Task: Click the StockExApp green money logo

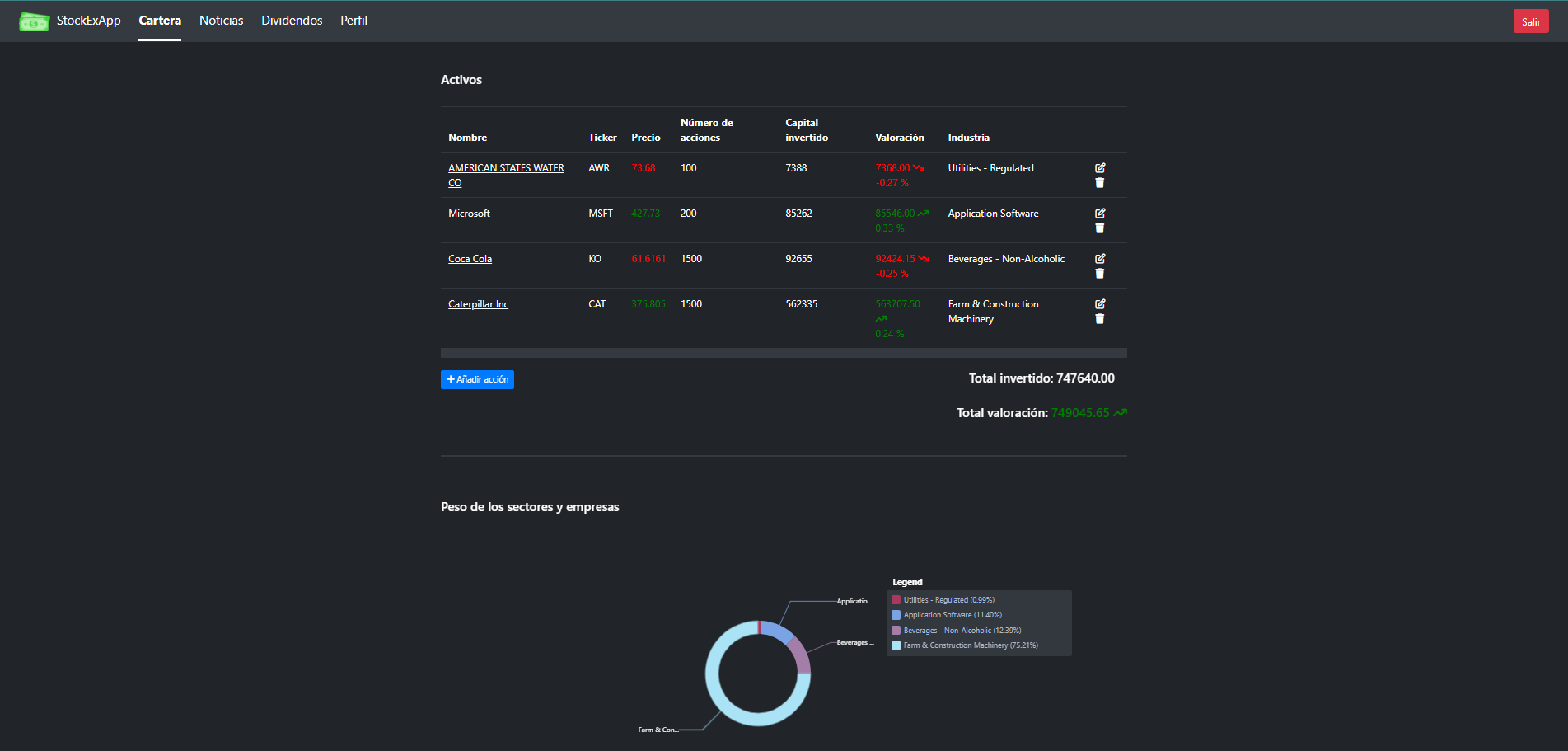Action: point(35,21)
